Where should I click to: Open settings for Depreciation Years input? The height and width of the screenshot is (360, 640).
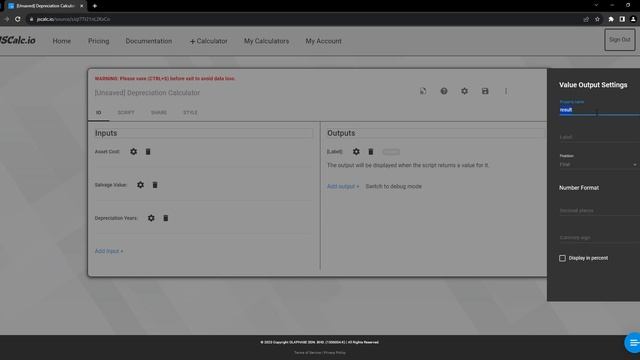[151, 218]
